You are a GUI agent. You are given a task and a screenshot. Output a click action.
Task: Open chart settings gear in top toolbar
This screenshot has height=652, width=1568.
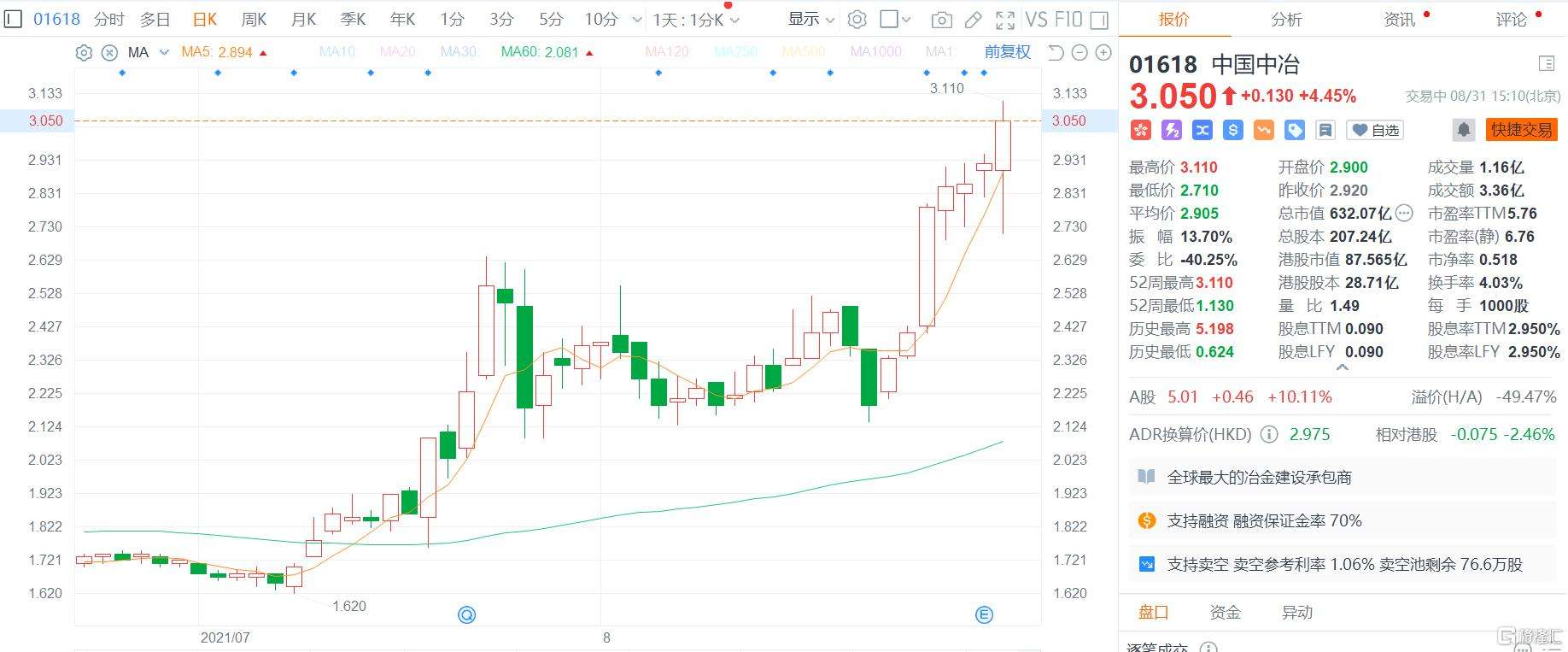click(x=857, y=19)
